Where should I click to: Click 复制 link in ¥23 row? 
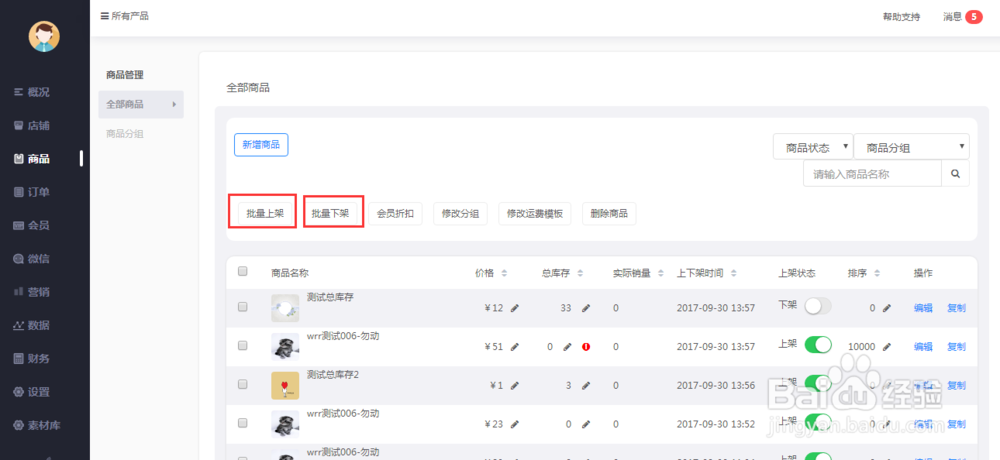tap(956, 424)
